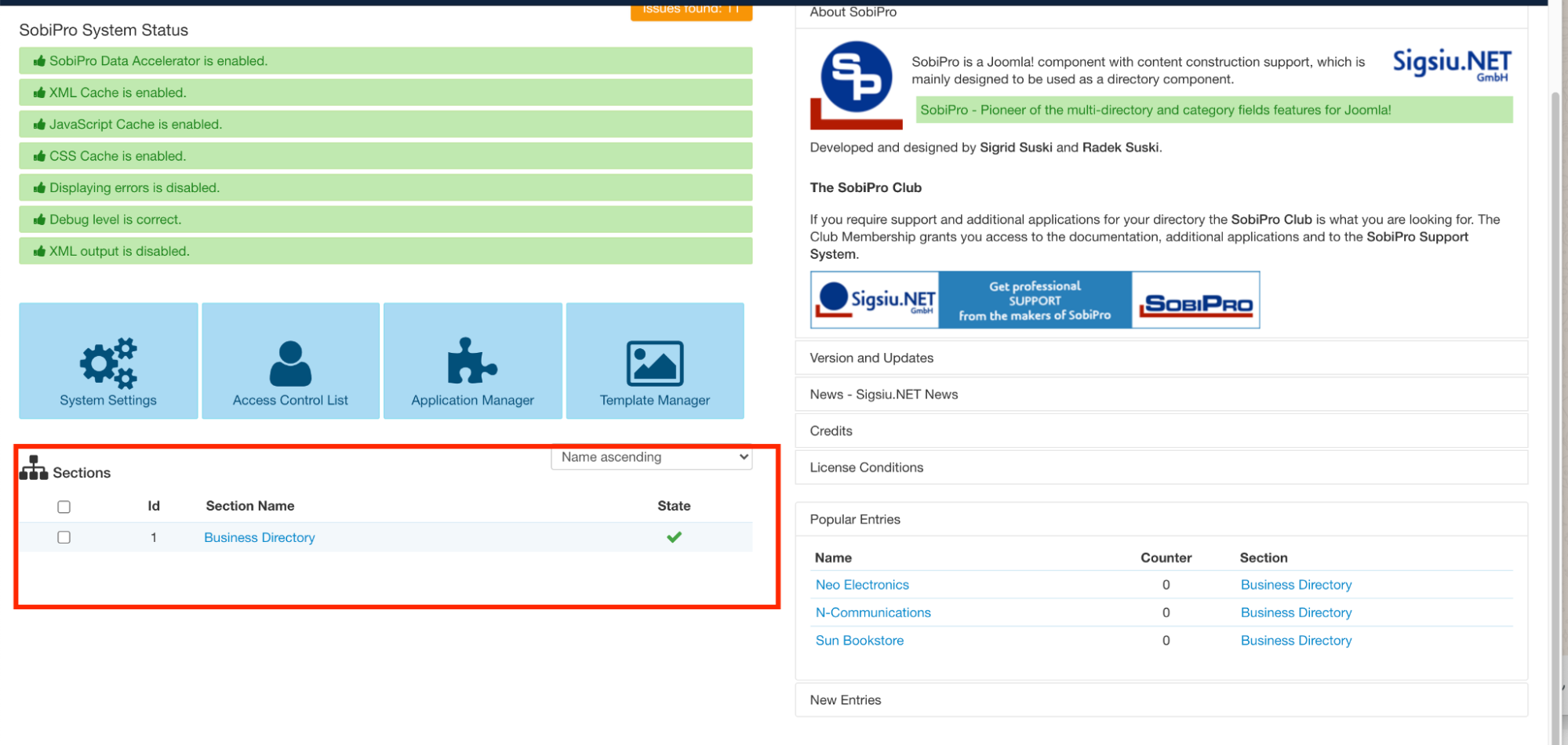Click the Id column header

pyautogui.click(x=154, y=506)
